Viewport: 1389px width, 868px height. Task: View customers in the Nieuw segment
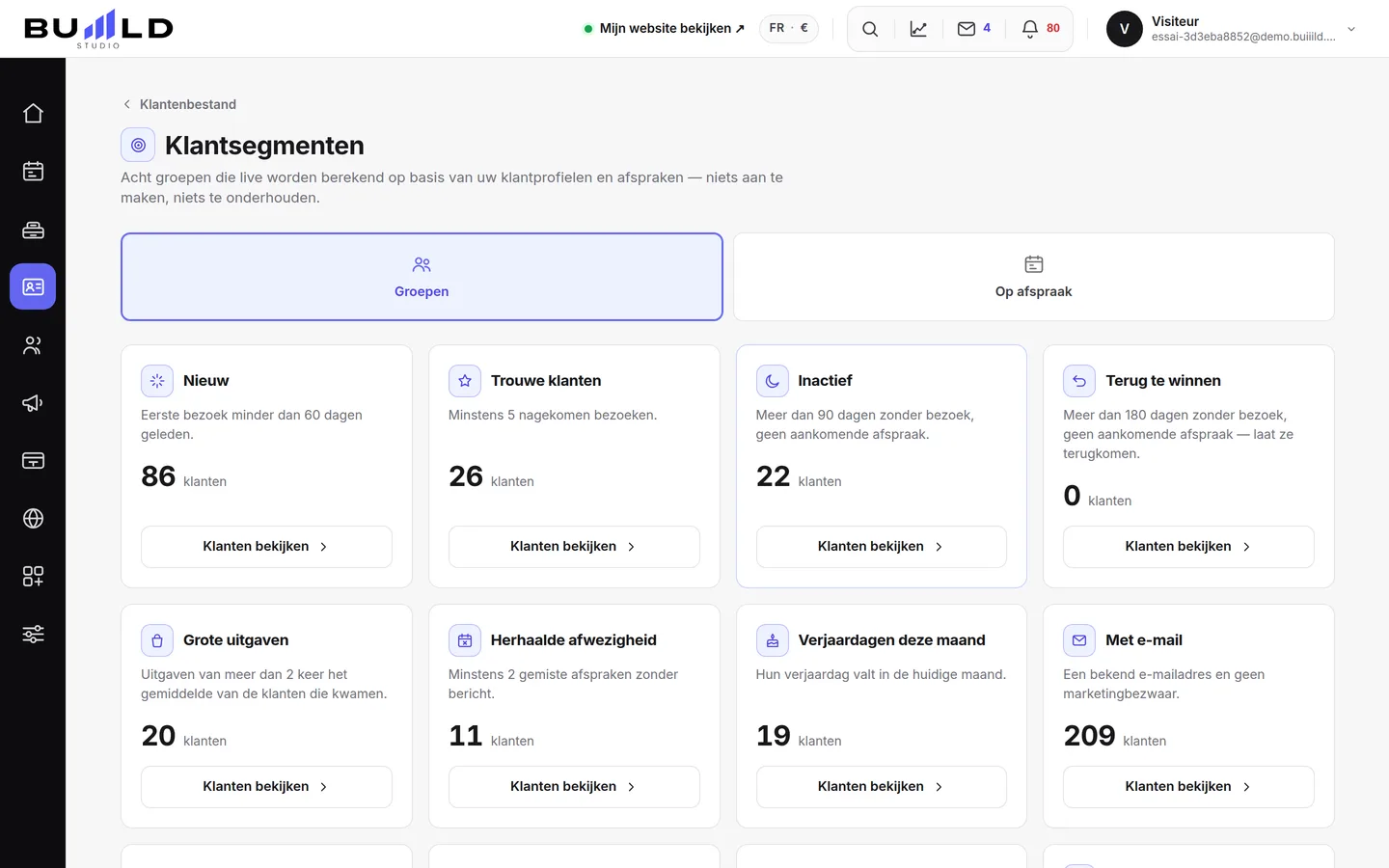point(266,547)
